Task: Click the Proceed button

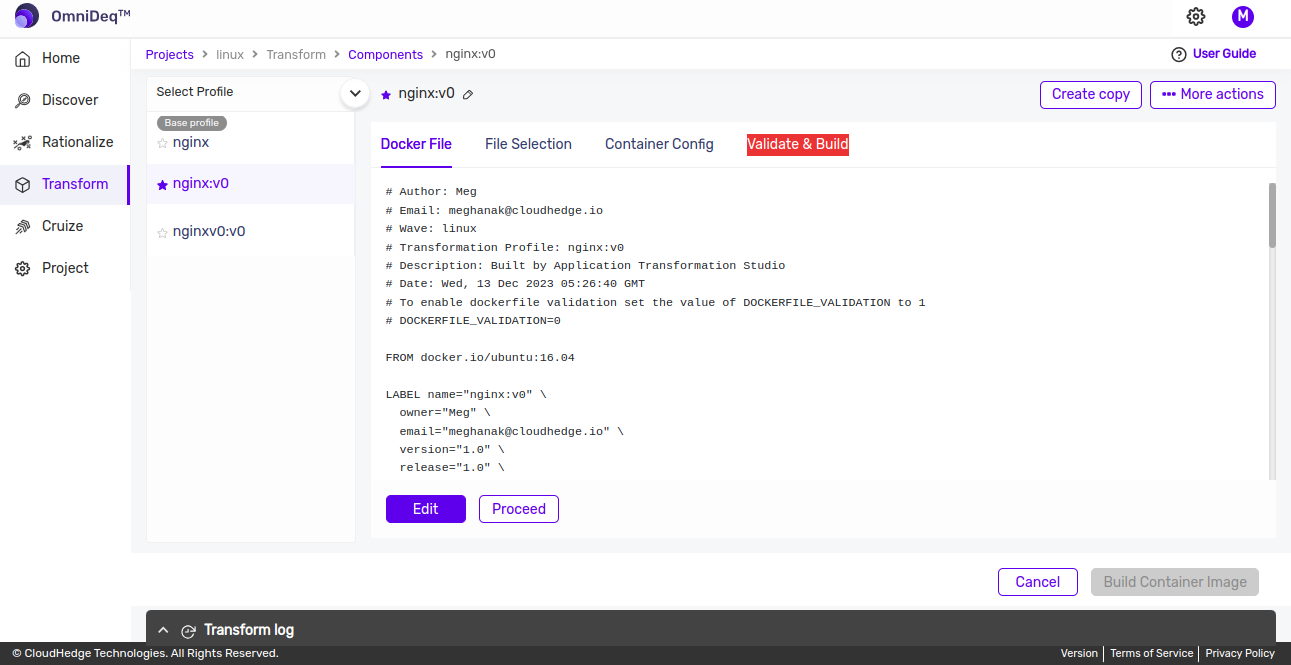Action: click(519, 509)
